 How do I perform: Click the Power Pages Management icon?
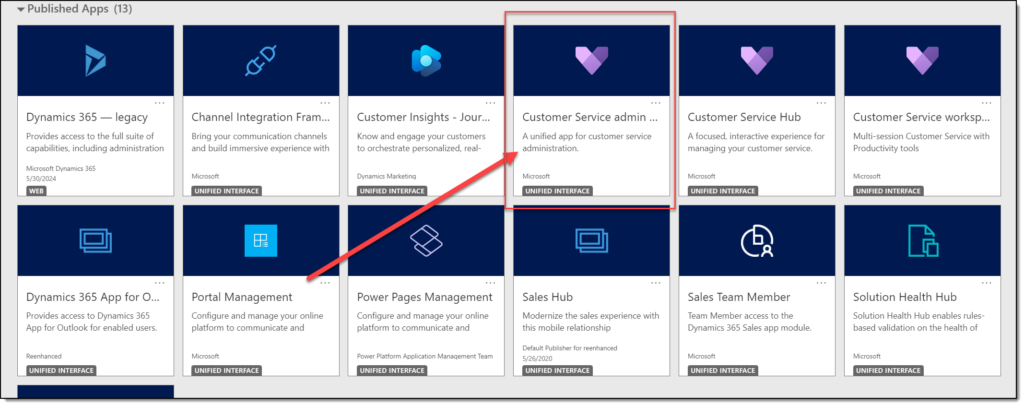click(x=426, y=240)
